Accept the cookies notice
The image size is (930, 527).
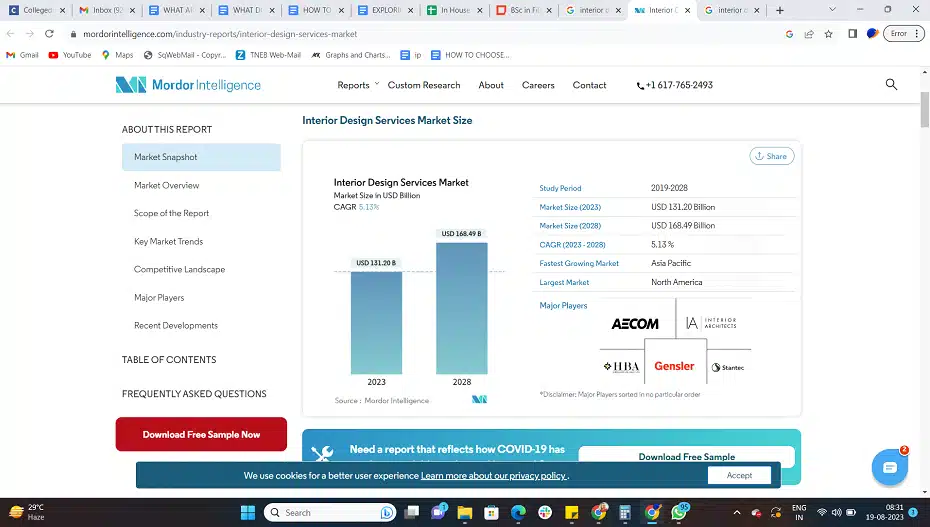(x=739, y=475)
